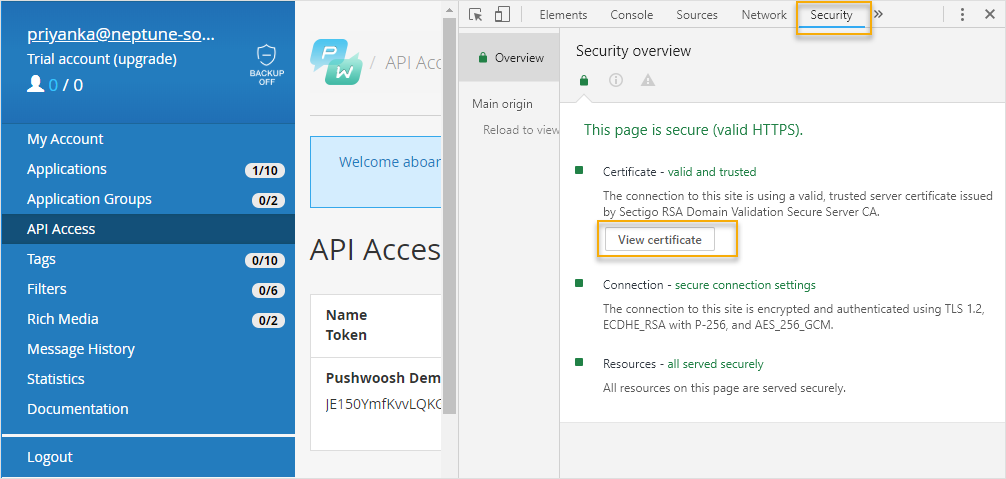Select API Access in sidebar

click(148, 229)
